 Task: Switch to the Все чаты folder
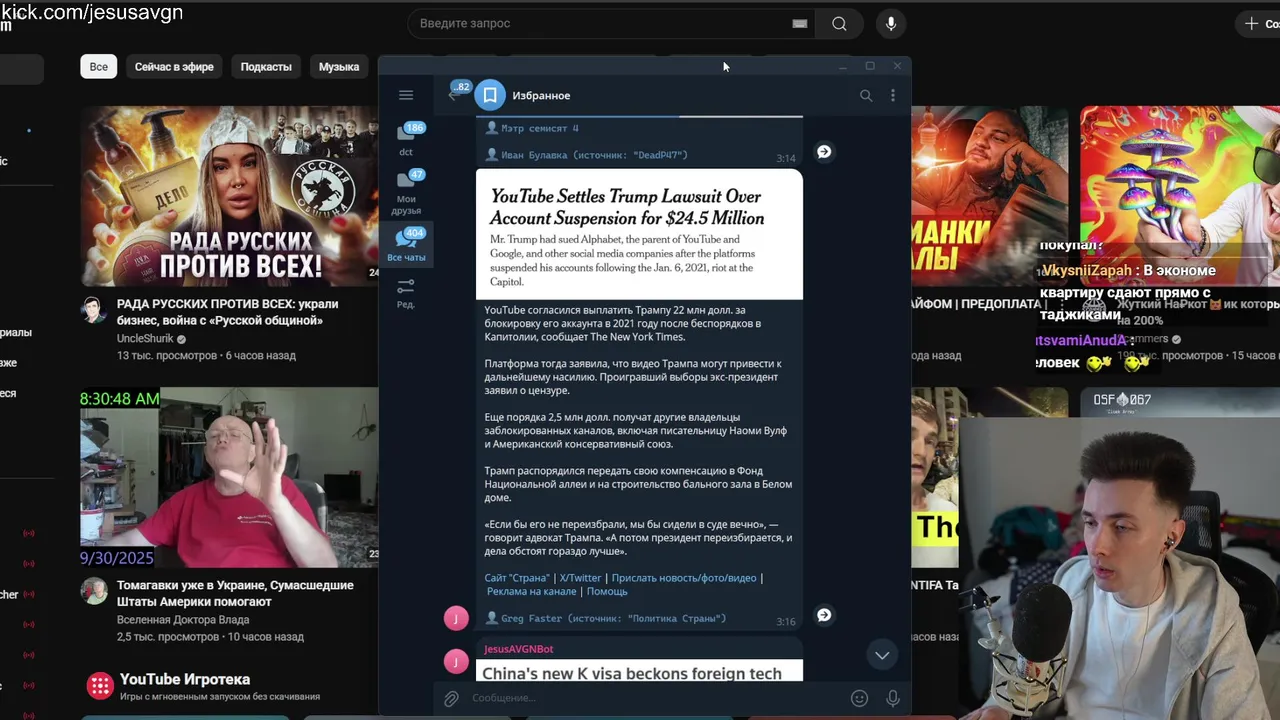point(406,245)
